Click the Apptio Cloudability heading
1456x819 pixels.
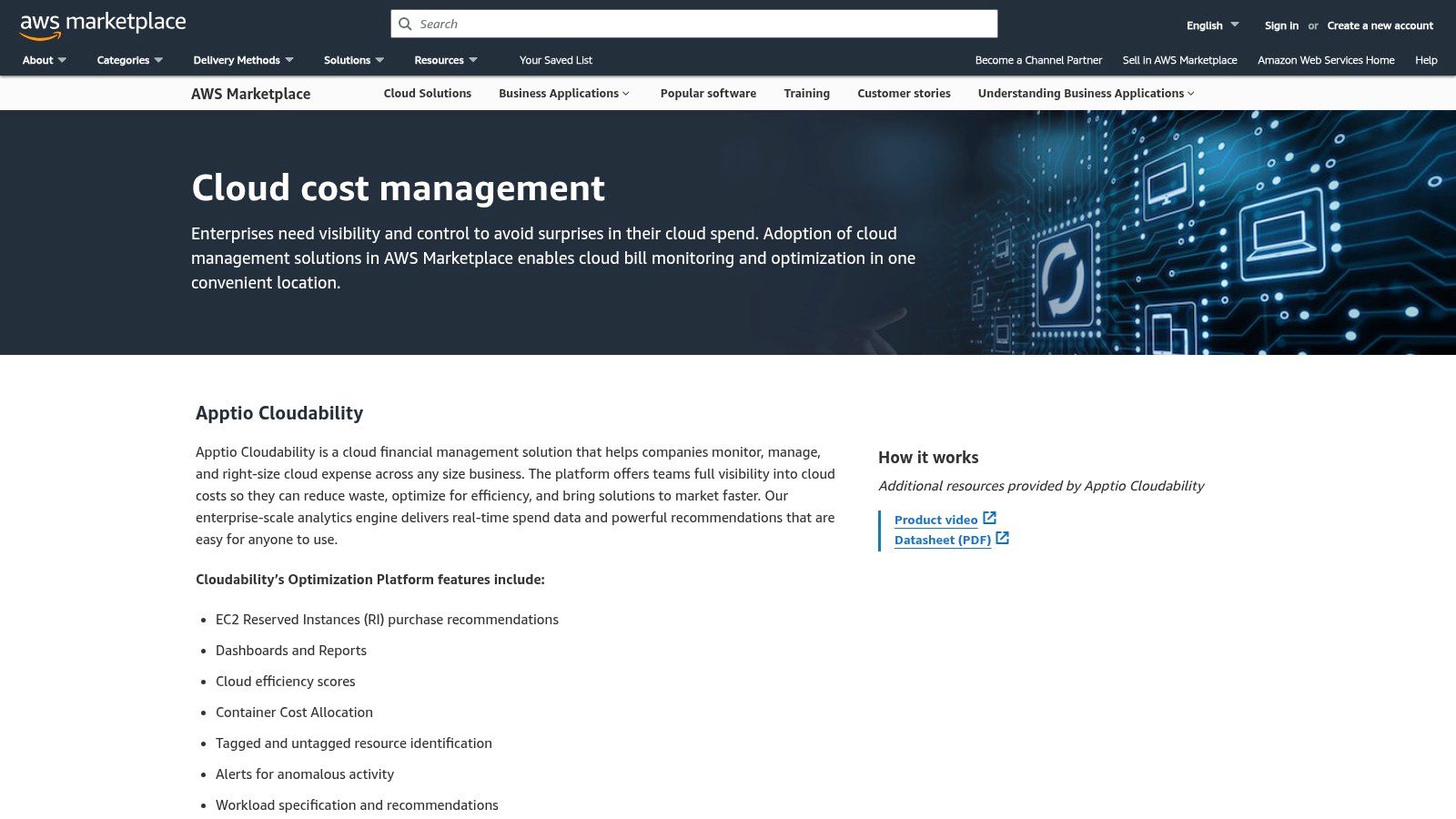click(x=279, y=413)
